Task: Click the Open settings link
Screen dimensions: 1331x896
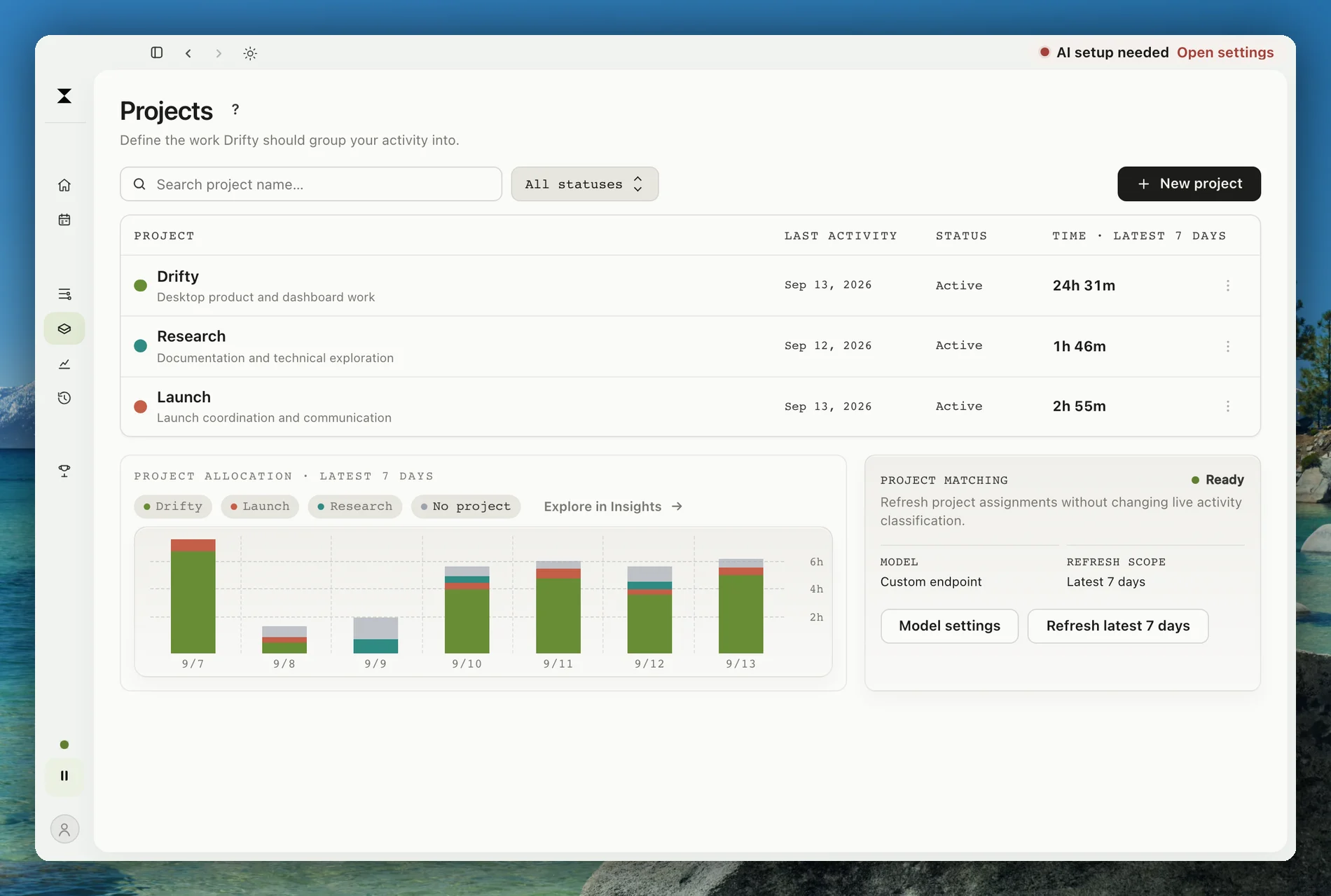Action: coord(1225,53)
